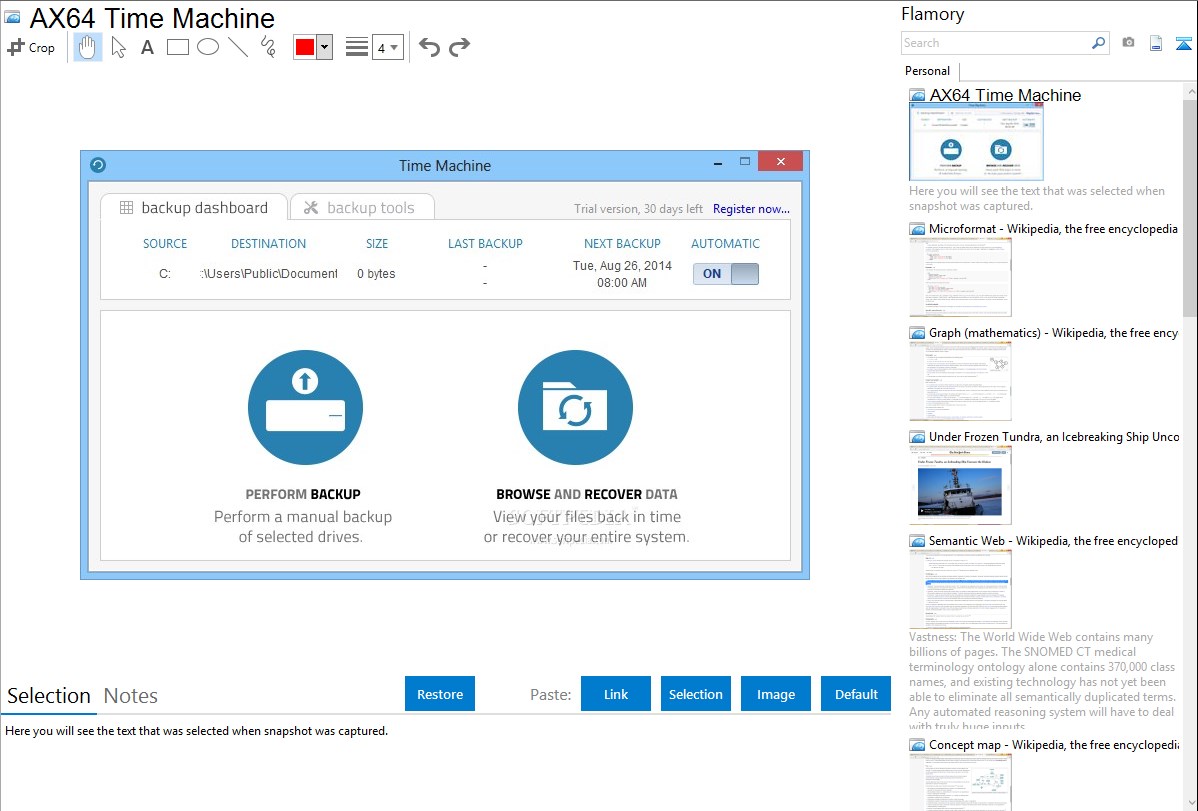Click the red color swatch
Viewport: 1198px width, 811px height.
(305, 47)
